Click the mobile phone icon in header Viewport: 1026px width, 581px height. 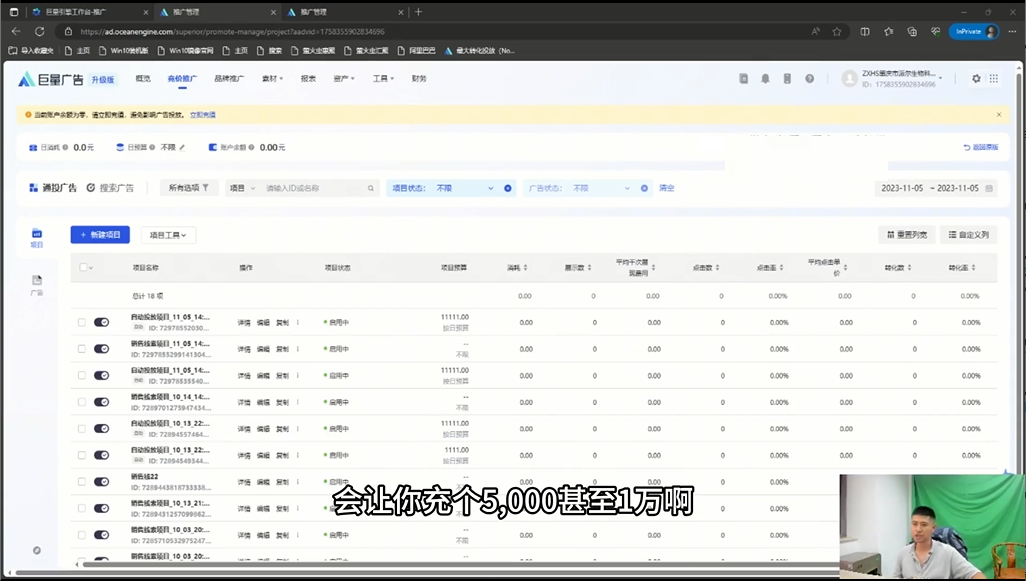(787, 79)
